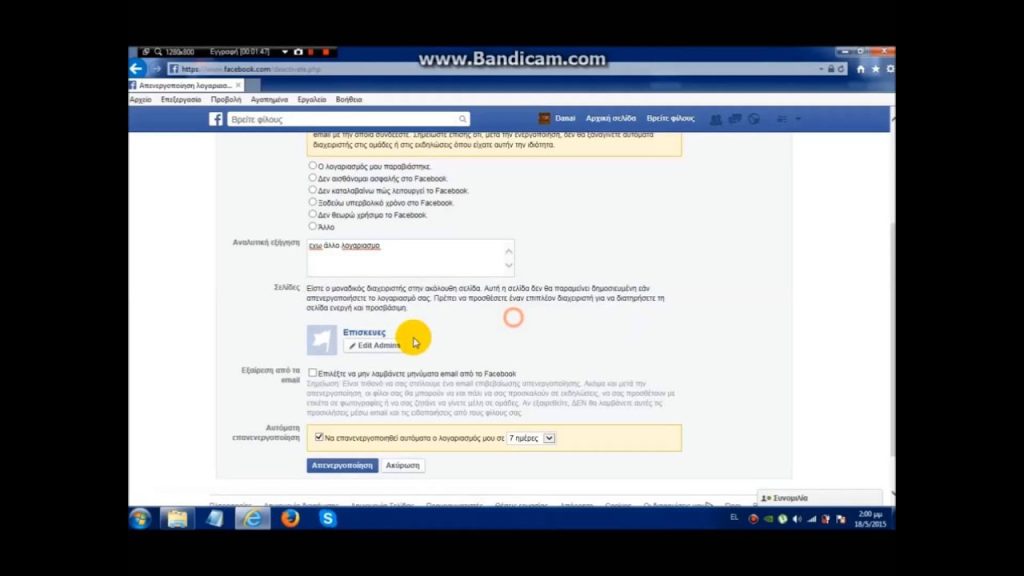The image size is (1024, 576).
Task: Open the Αρχείο menu
Action: click(x=140, y=100)
